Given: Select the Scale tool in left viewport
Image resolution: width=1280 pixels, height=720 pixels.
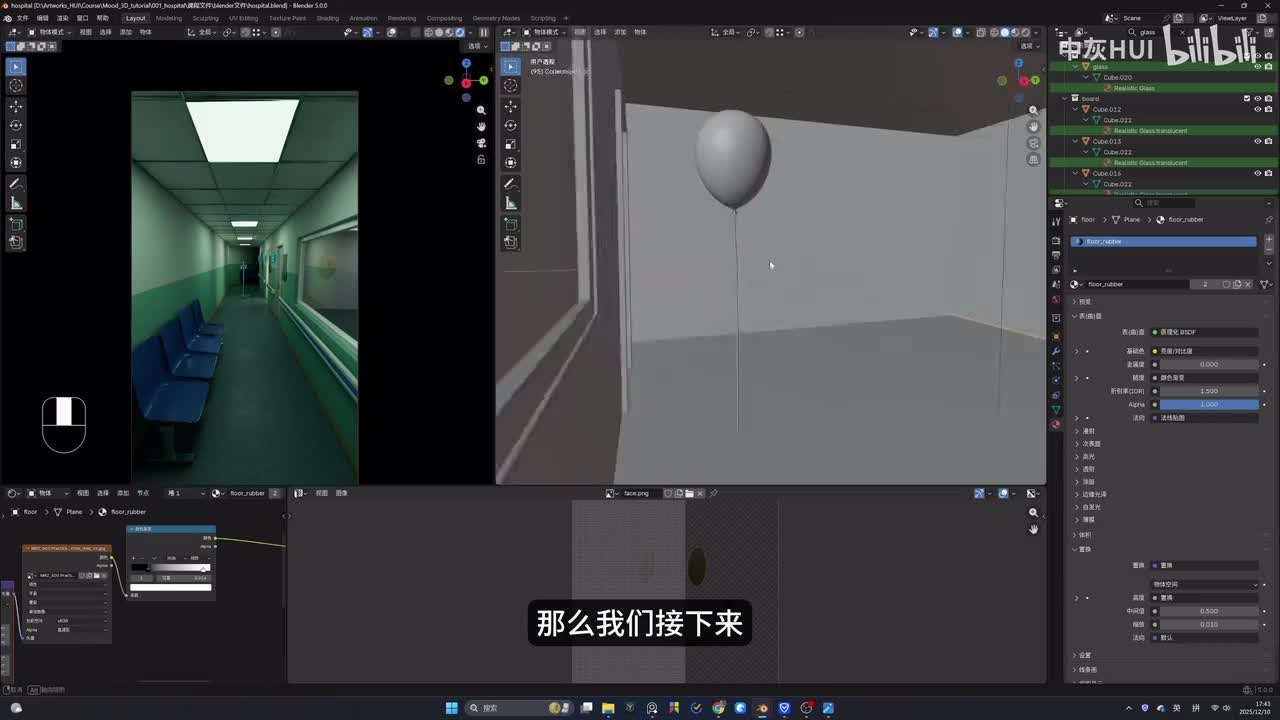Looking at the screenshot, I should (16, 144).
